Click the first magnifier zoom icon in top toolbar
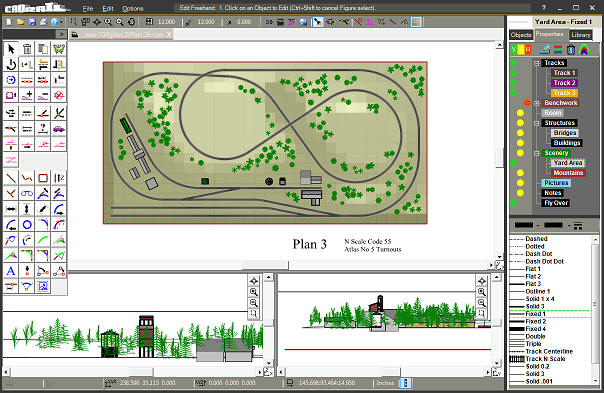Viewport: 604px width, 393px height. click(109, 22)
